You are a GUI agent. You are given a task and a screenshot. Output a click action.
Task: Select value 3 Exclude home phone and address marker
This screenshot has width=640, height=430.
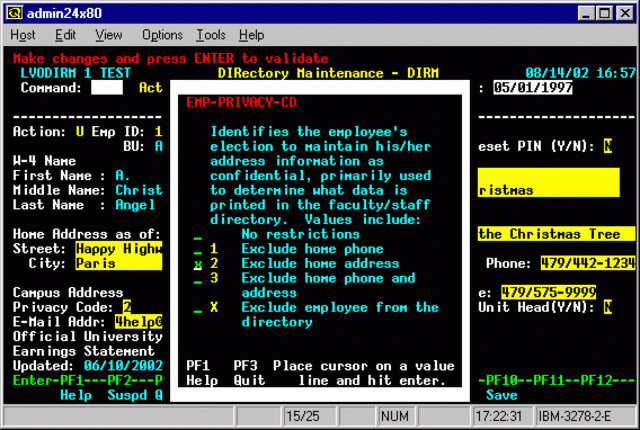(198, 279)
